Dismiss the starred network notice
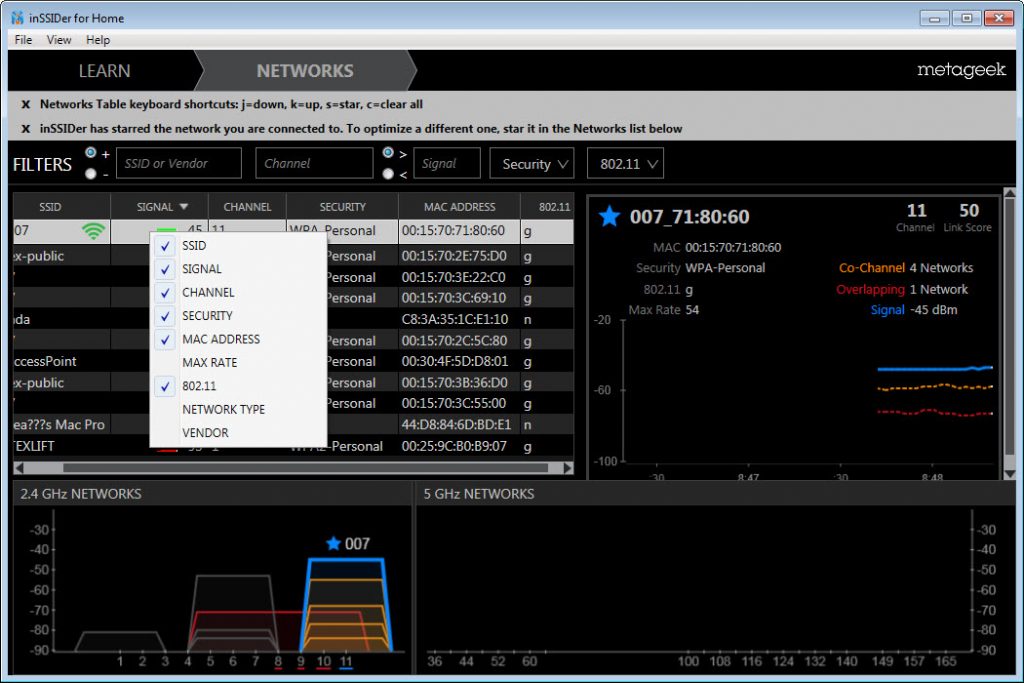The width and height of the screenshot is (1024, 683). pyautogui.click(x=25, y=129)
